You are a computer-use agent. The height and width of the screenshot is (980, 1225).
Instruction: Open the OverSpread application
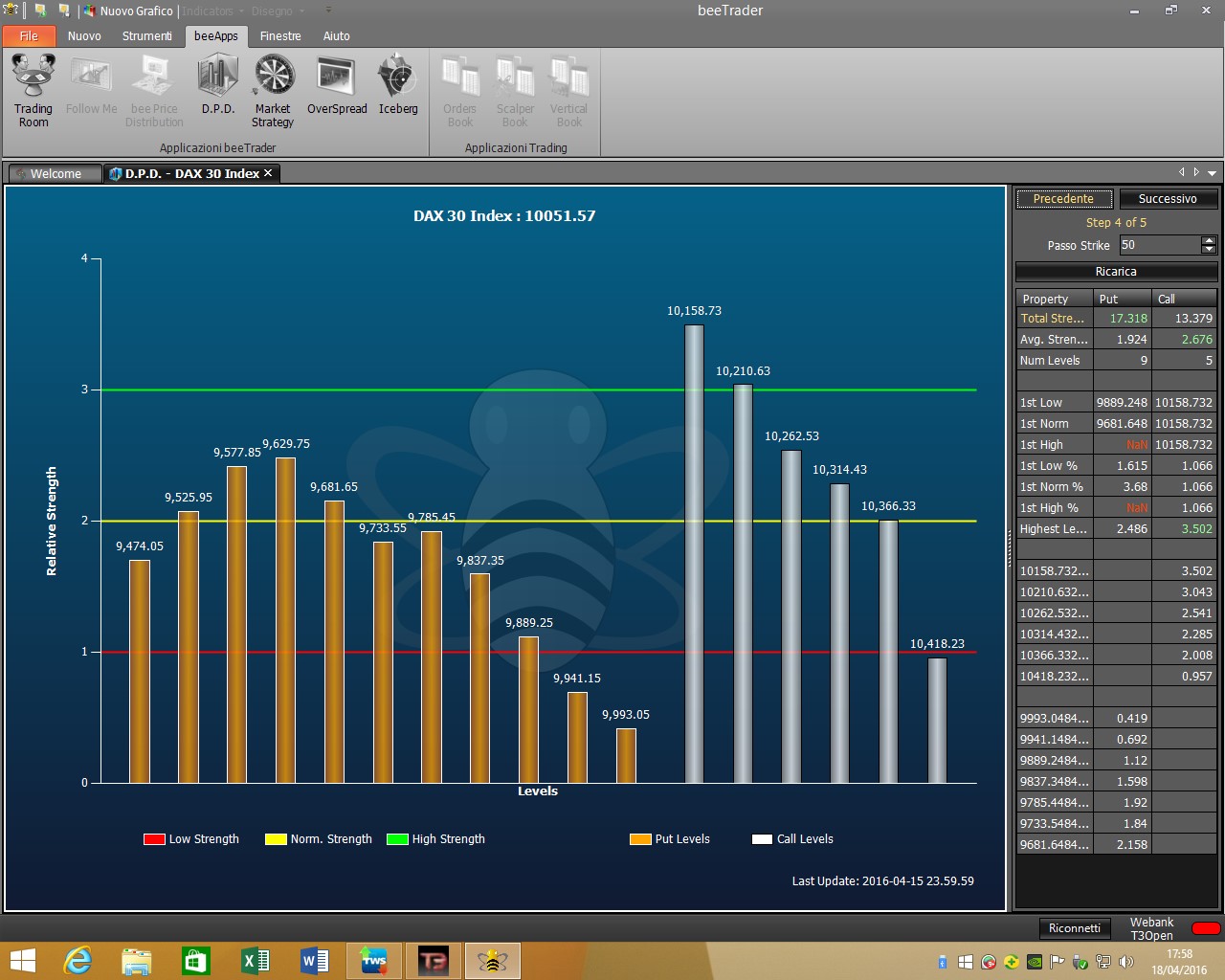coord(337,84)
